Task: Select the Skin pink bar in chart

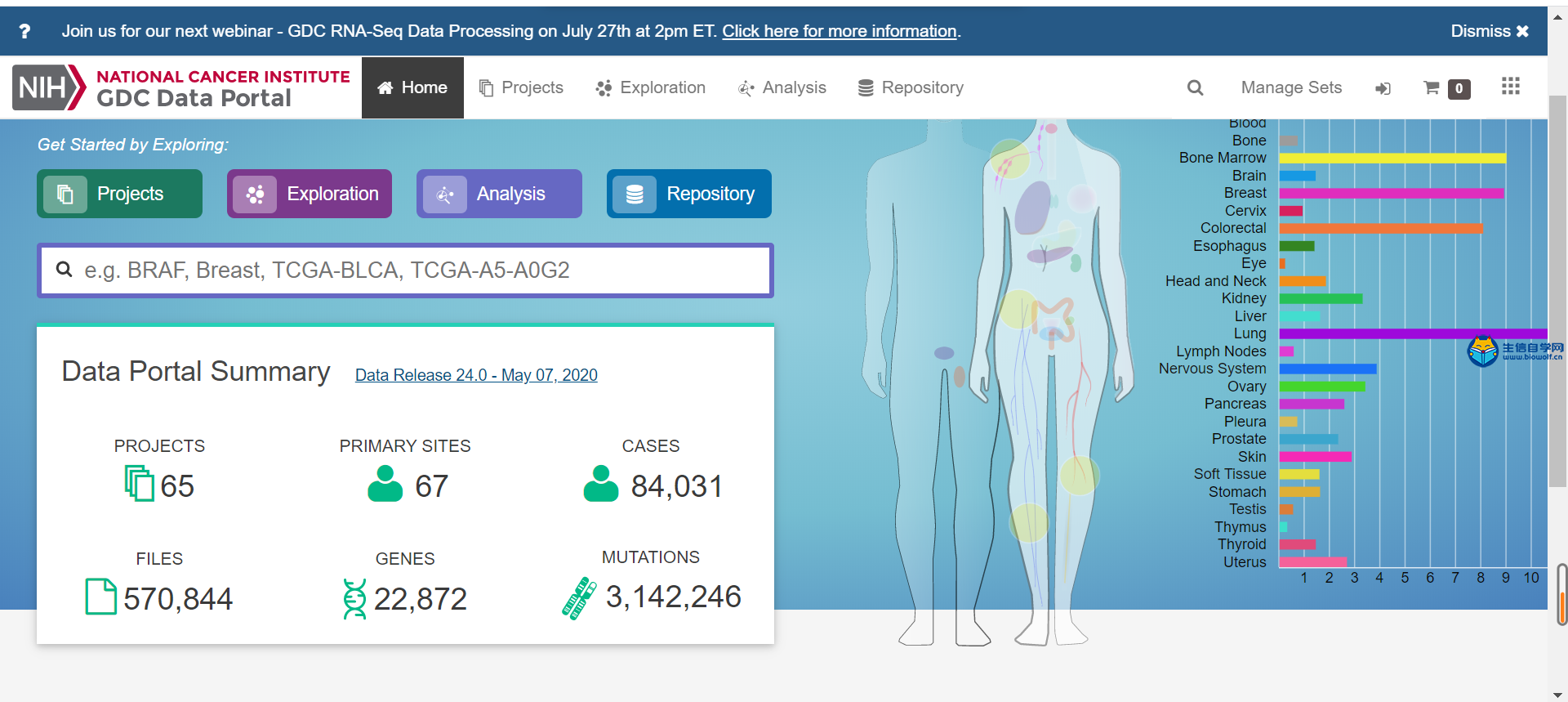Action: tap(1316, 457)
